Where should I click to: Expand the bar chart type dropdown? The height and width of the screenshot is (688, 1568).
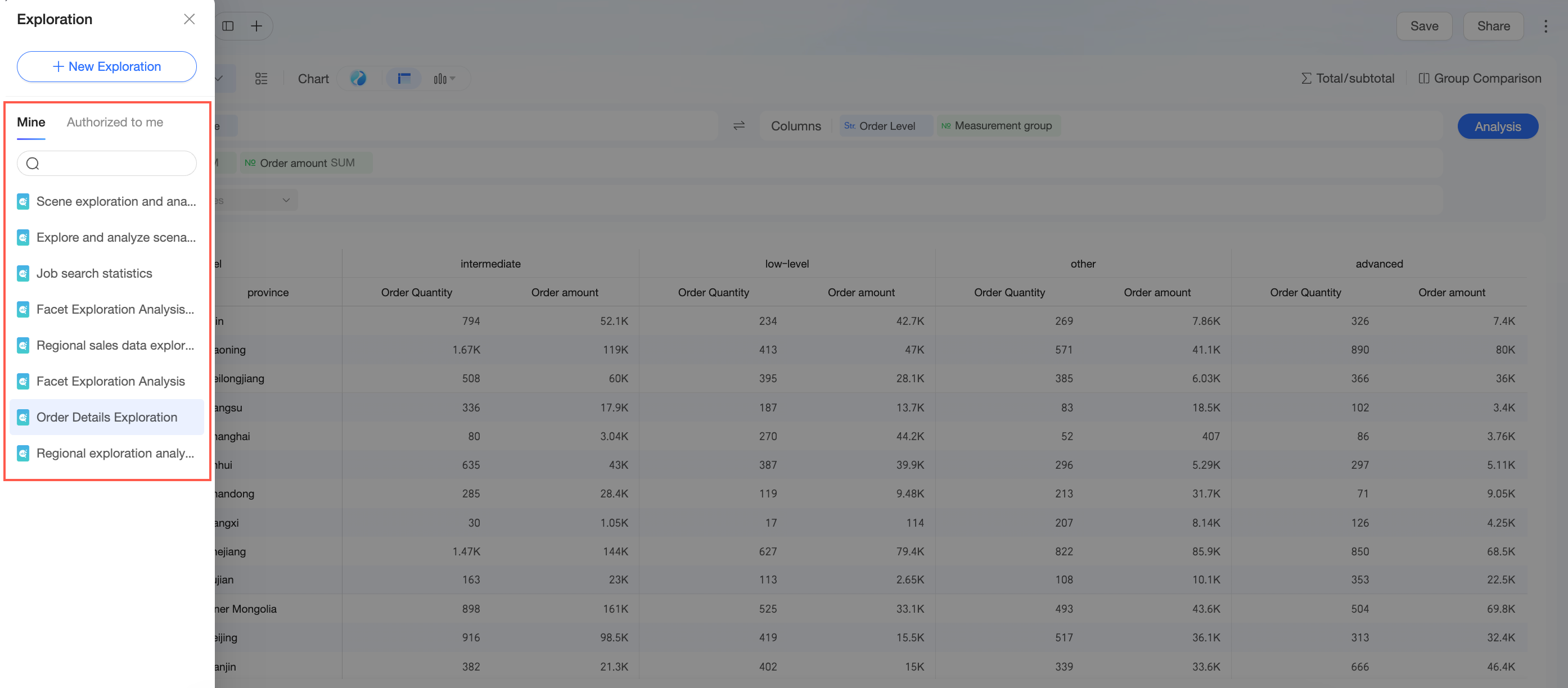(x=444, y=79)
